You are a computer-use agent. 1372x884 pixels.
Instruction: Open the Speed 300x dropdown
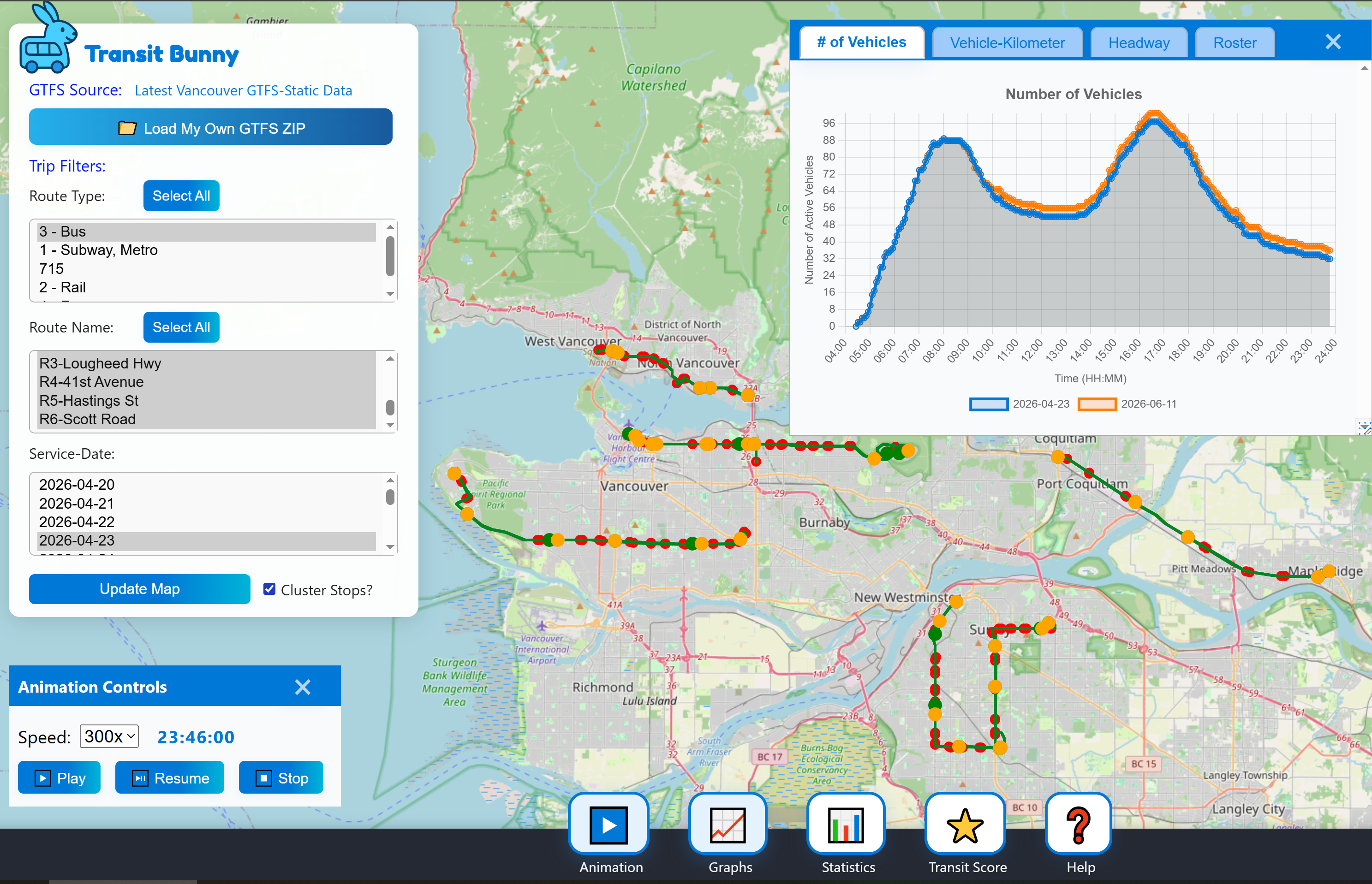[109, 736]
